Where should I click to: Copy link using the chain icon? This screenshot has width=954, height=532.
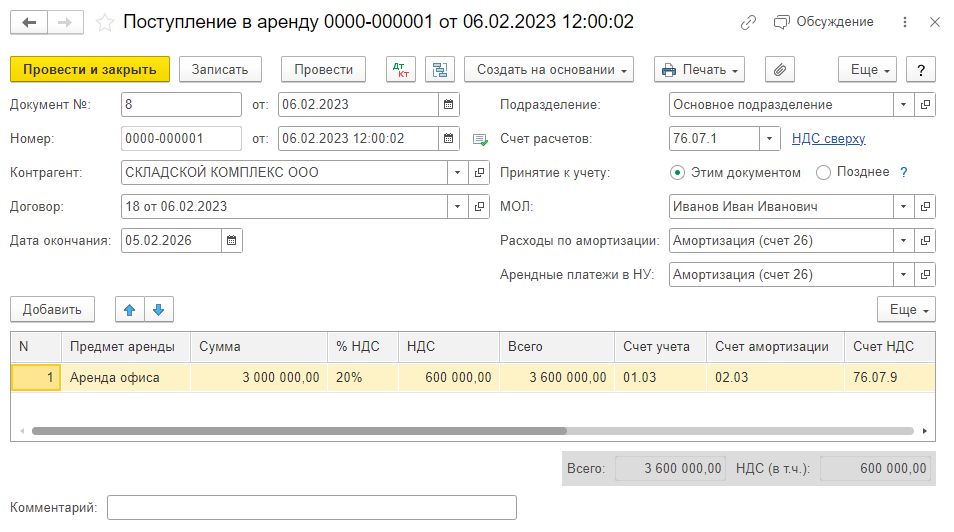748,22
